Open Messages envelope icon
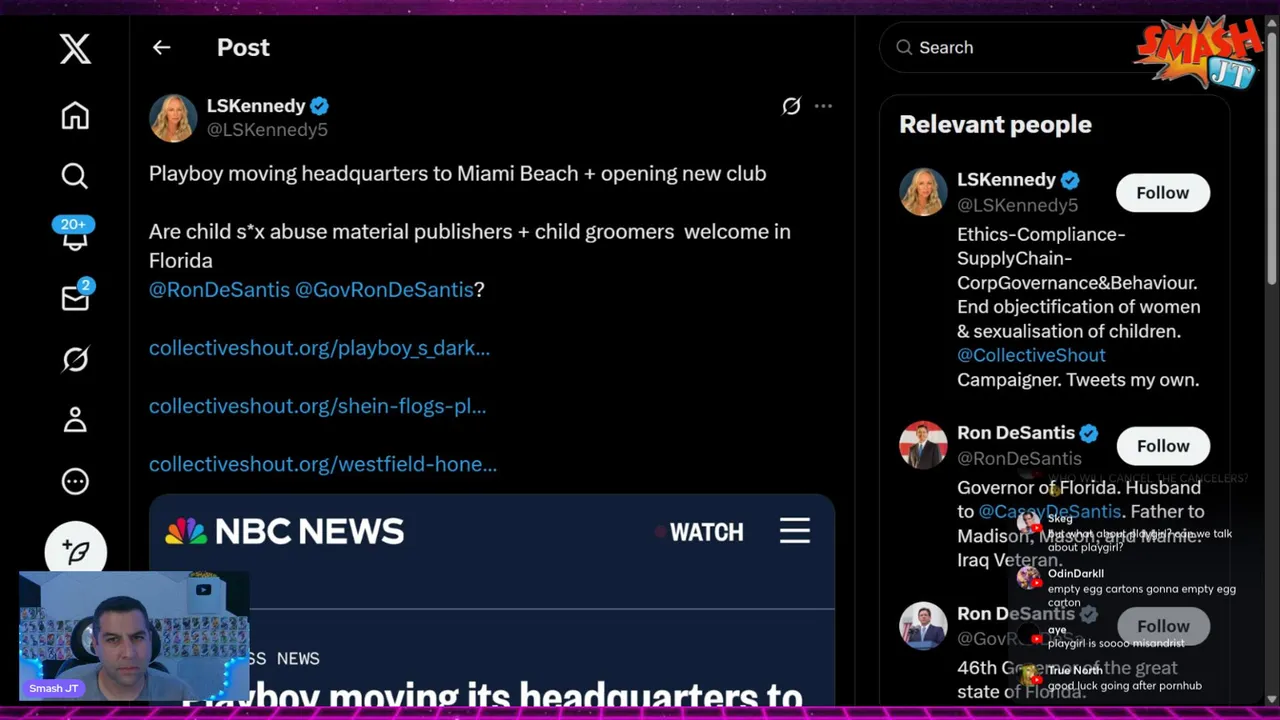This screenshot has height=720, width=1280. (x=76, y=297)
